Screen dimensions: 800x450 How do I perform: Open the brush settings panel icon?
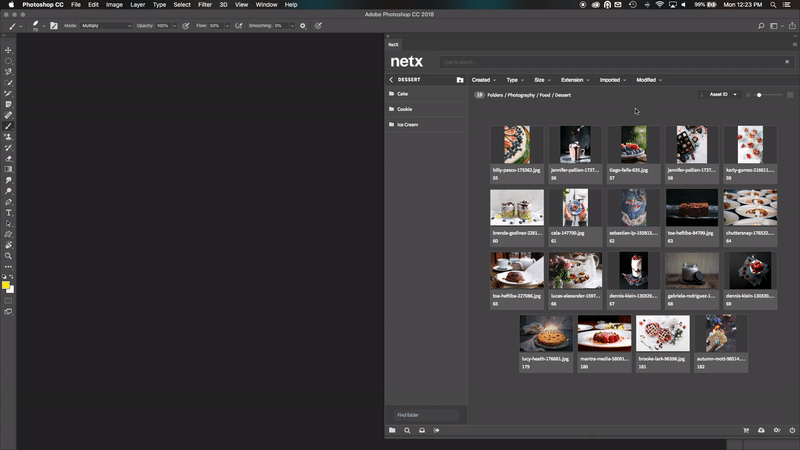click(x=56, y=25)
